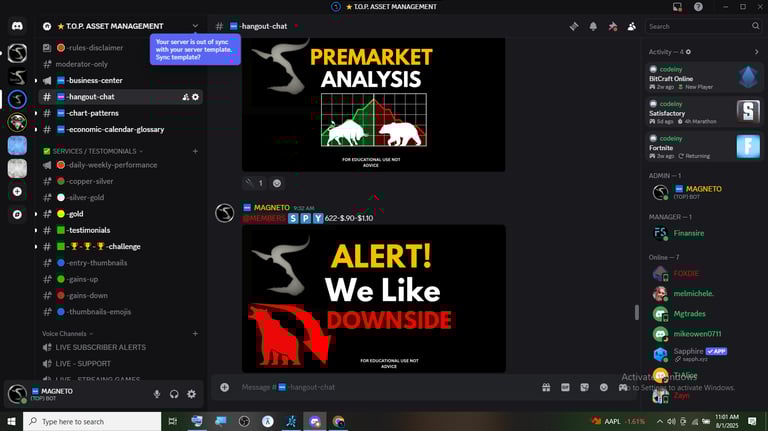Collapse SERVICES / TESTOMONIALS category

point(93,151)
